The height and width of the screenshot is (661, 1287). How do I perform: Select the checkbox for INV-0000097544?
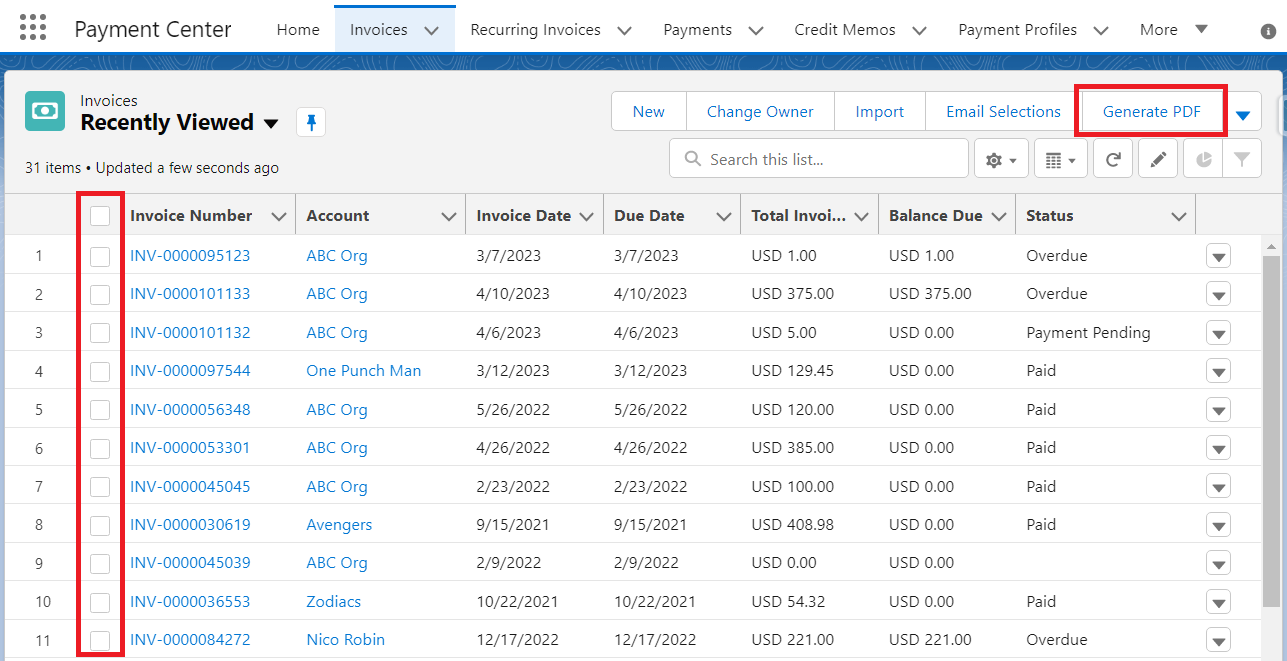(x=100, y=371)
